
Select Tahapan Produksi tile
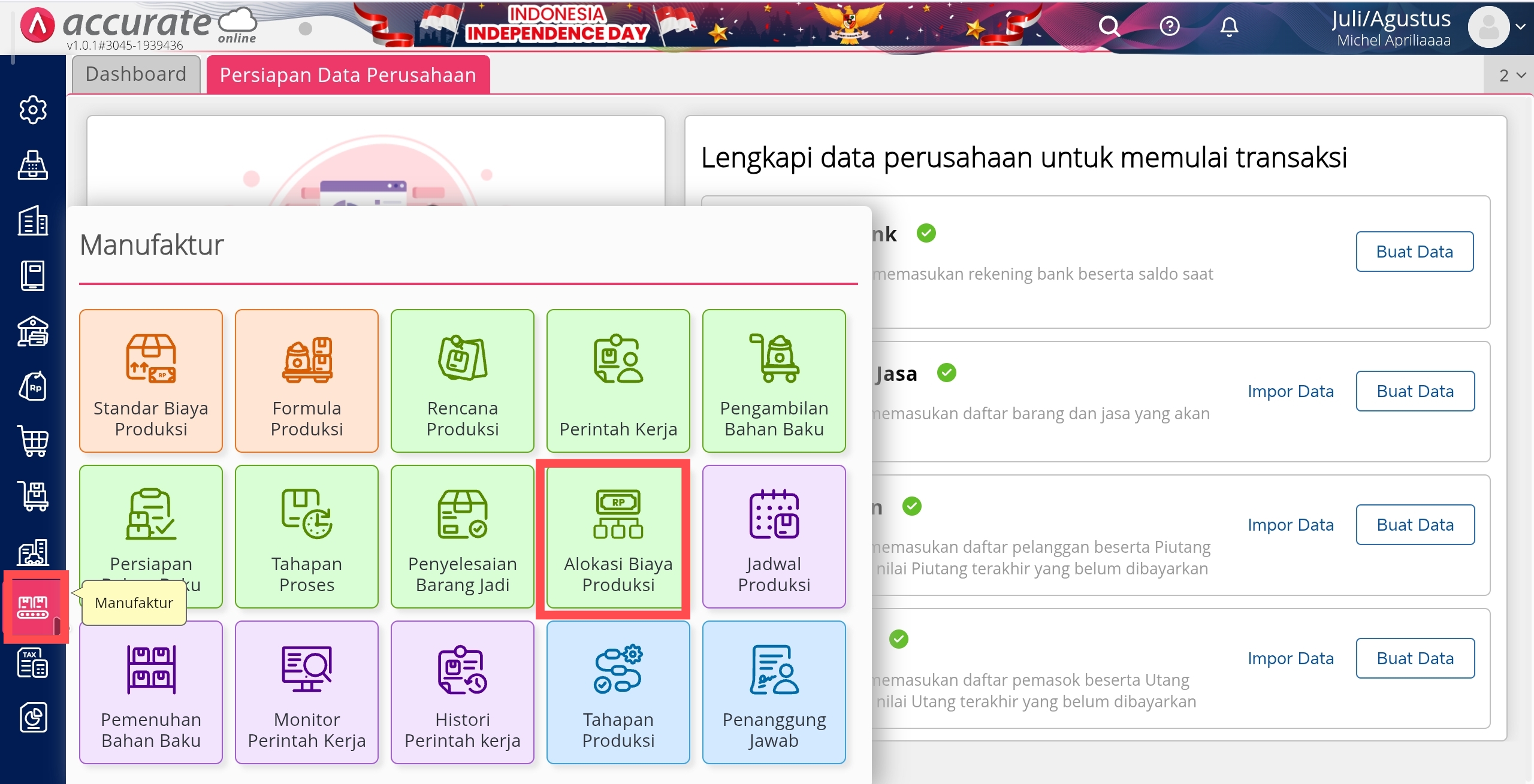[618, 692]
